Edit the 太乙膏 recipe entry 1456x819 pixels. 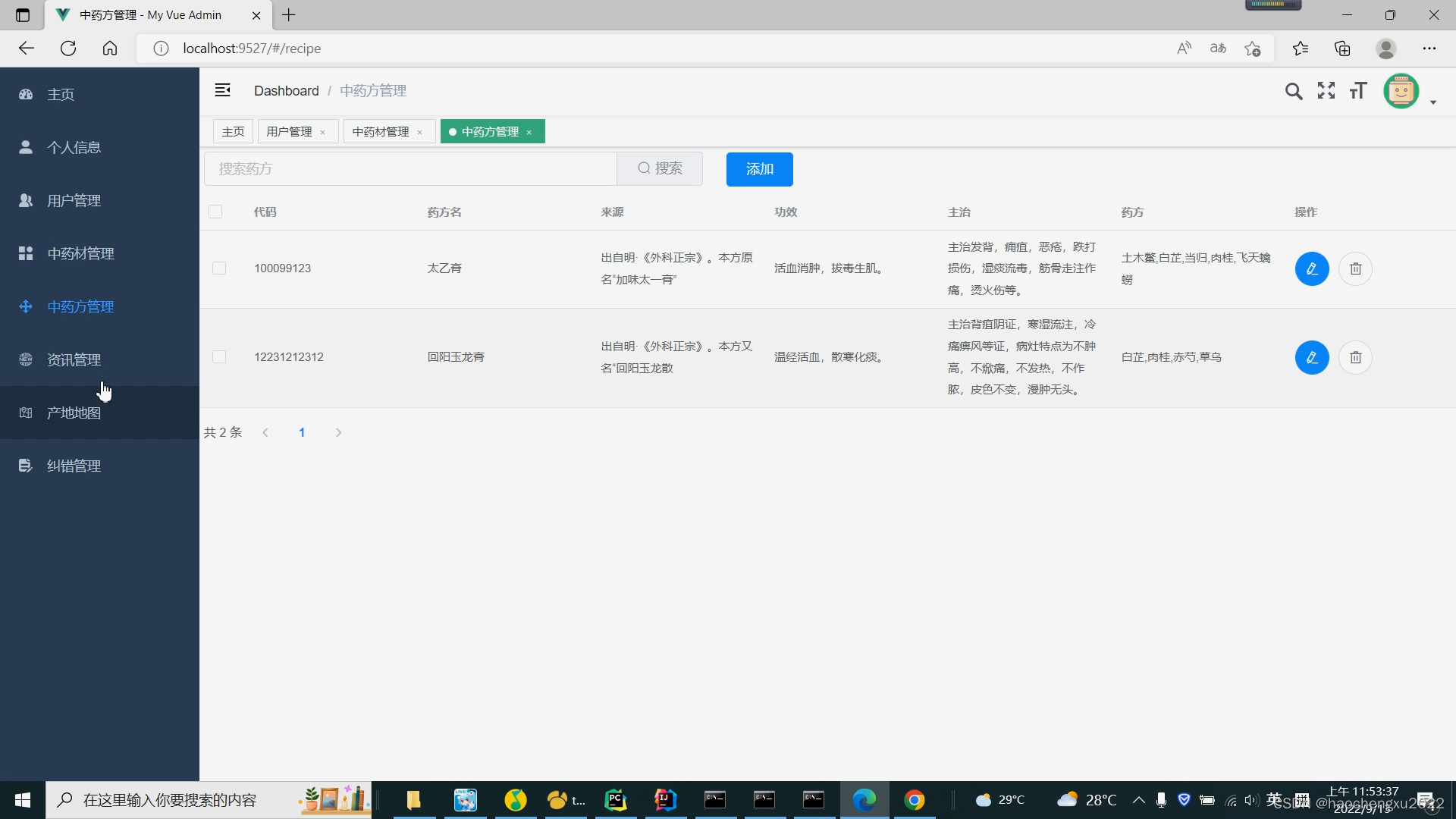(1312, 268)
